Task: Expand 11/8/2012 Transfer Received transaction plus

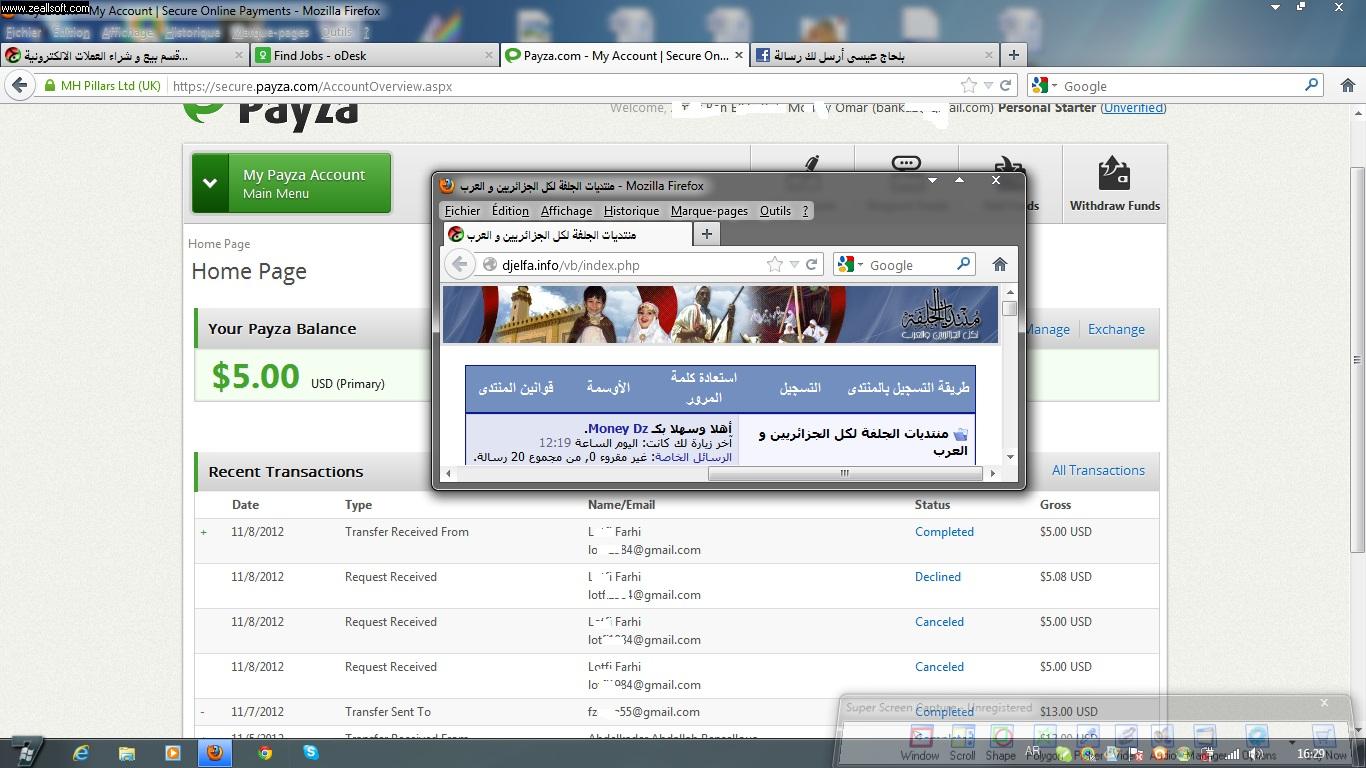Action: pos(203,532)
